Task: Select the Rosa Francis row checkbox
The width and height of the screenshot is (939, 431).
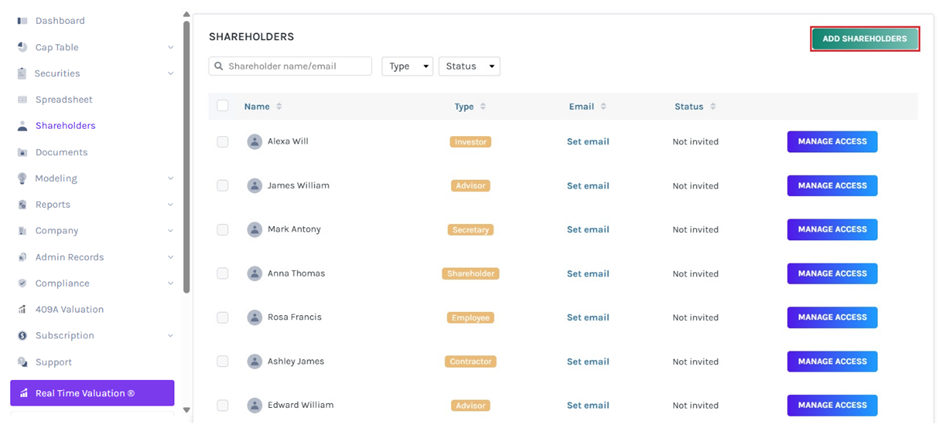Action: tap(222, 318)
